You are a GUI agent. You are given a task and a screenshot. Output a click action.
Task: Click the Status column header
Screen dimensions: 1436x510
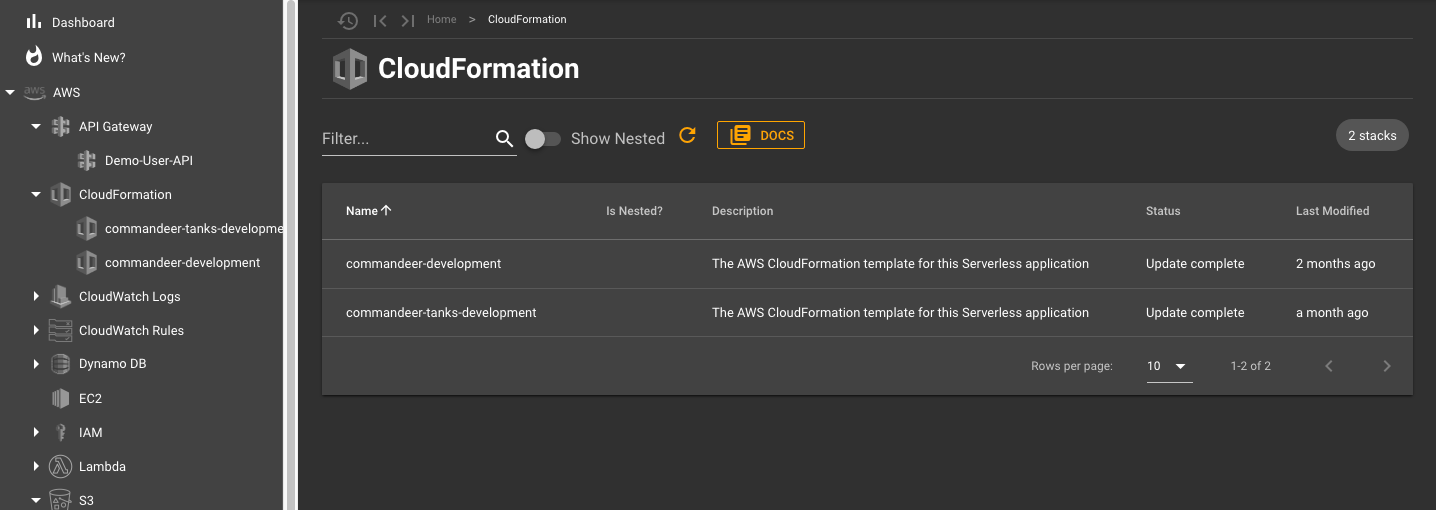[x=1163, y=211]
